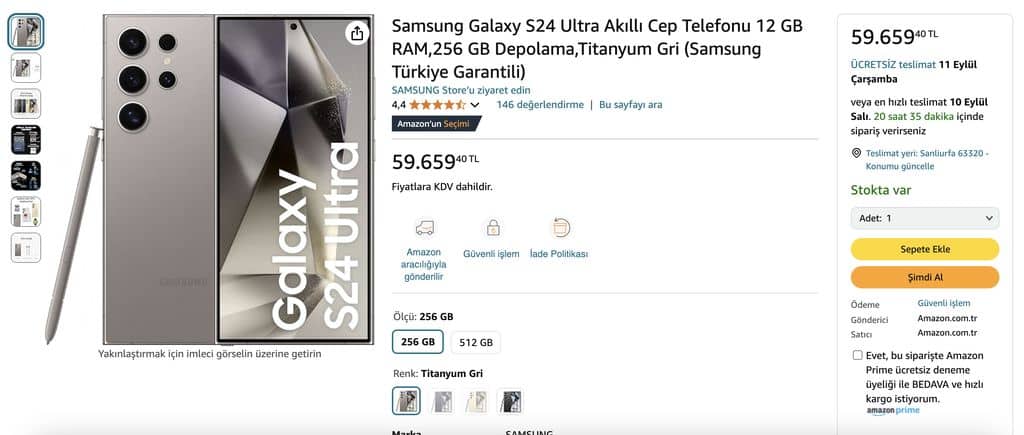The image size is (1024, 435).
Task: Click the İade Politikası return icon
Action: coord(560,228)
